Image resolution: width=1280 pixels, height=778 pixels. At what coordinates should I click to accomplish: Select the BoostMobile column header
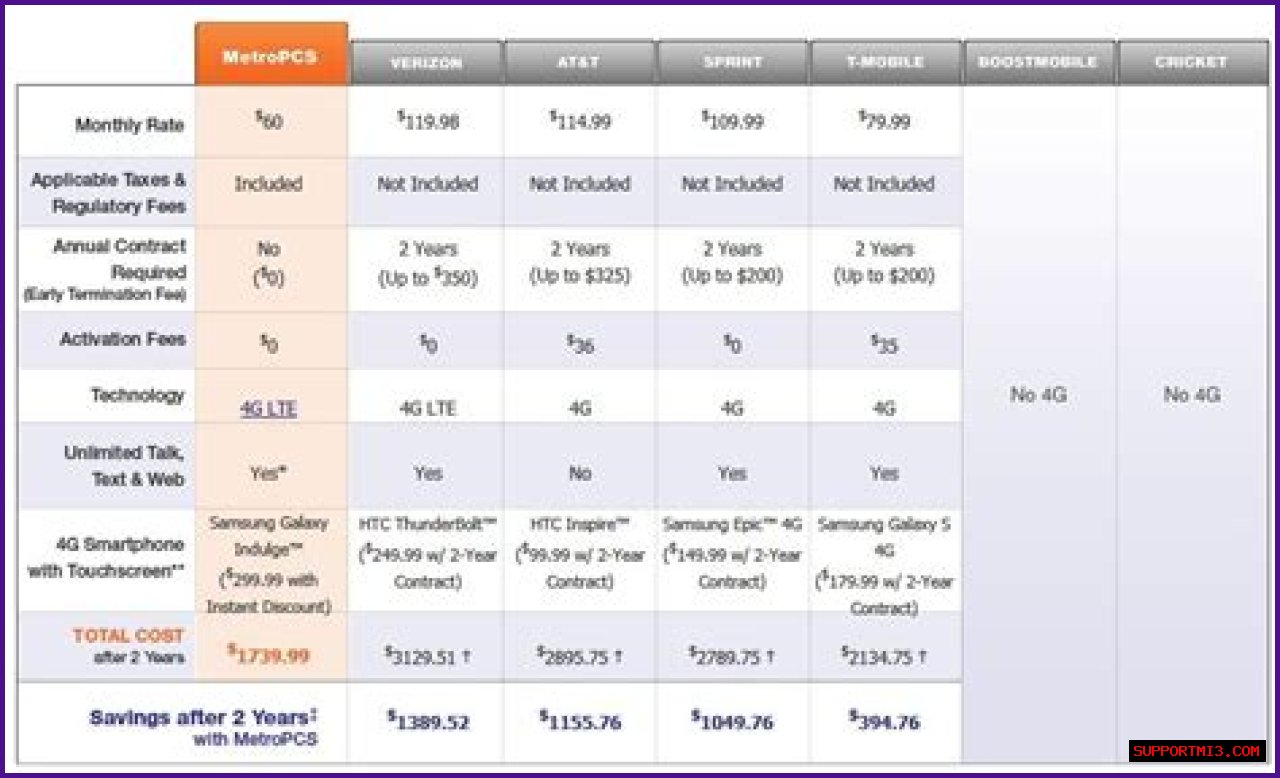coord(1039,63)
